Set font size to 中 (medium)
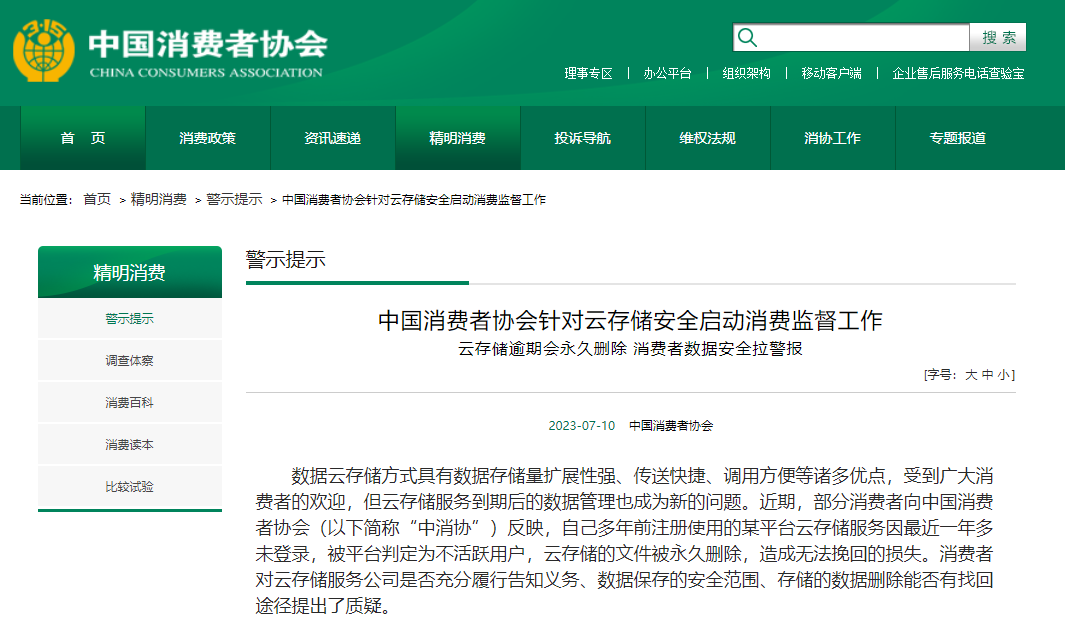Viewport: 1065px width, 625px height. (x=988, y=375)
